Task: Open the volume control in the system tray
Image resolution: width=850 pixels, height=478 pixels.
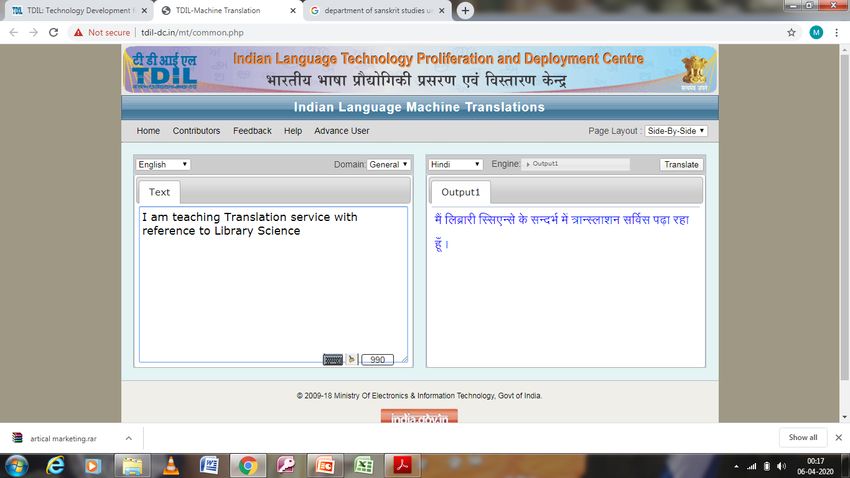Action: pyautogui.click(x=781, y=466)
